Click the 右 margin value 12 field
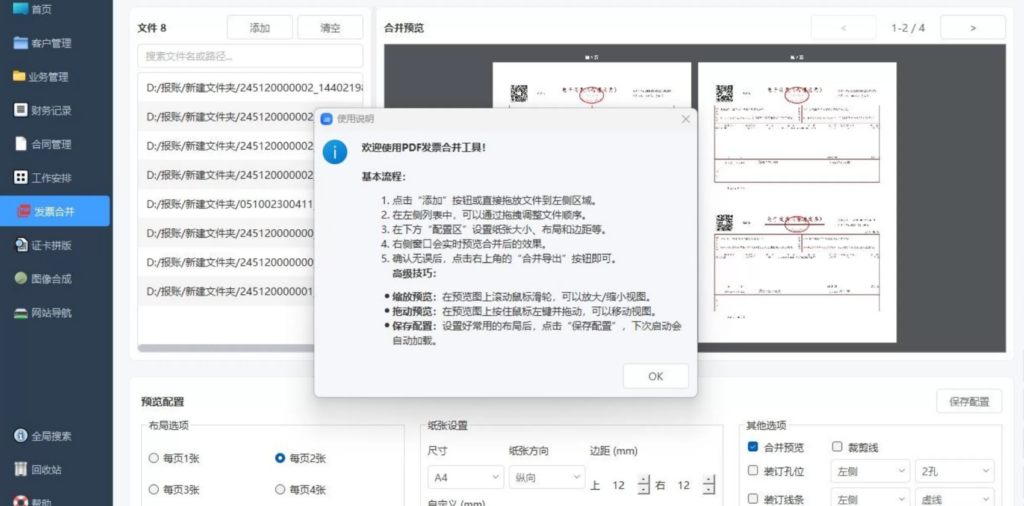This screenshot has height=506, width=1024. [683, 485]
